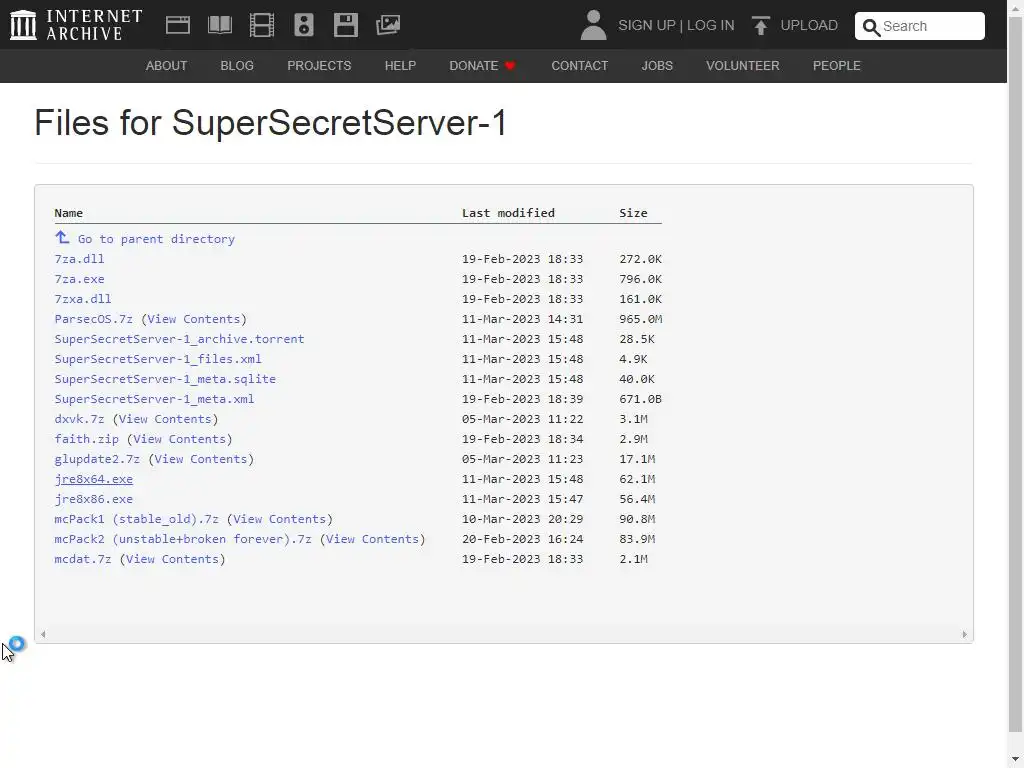Download ParsecOS.7z archive
The image size is (1024, 768).
pos(93,319)
